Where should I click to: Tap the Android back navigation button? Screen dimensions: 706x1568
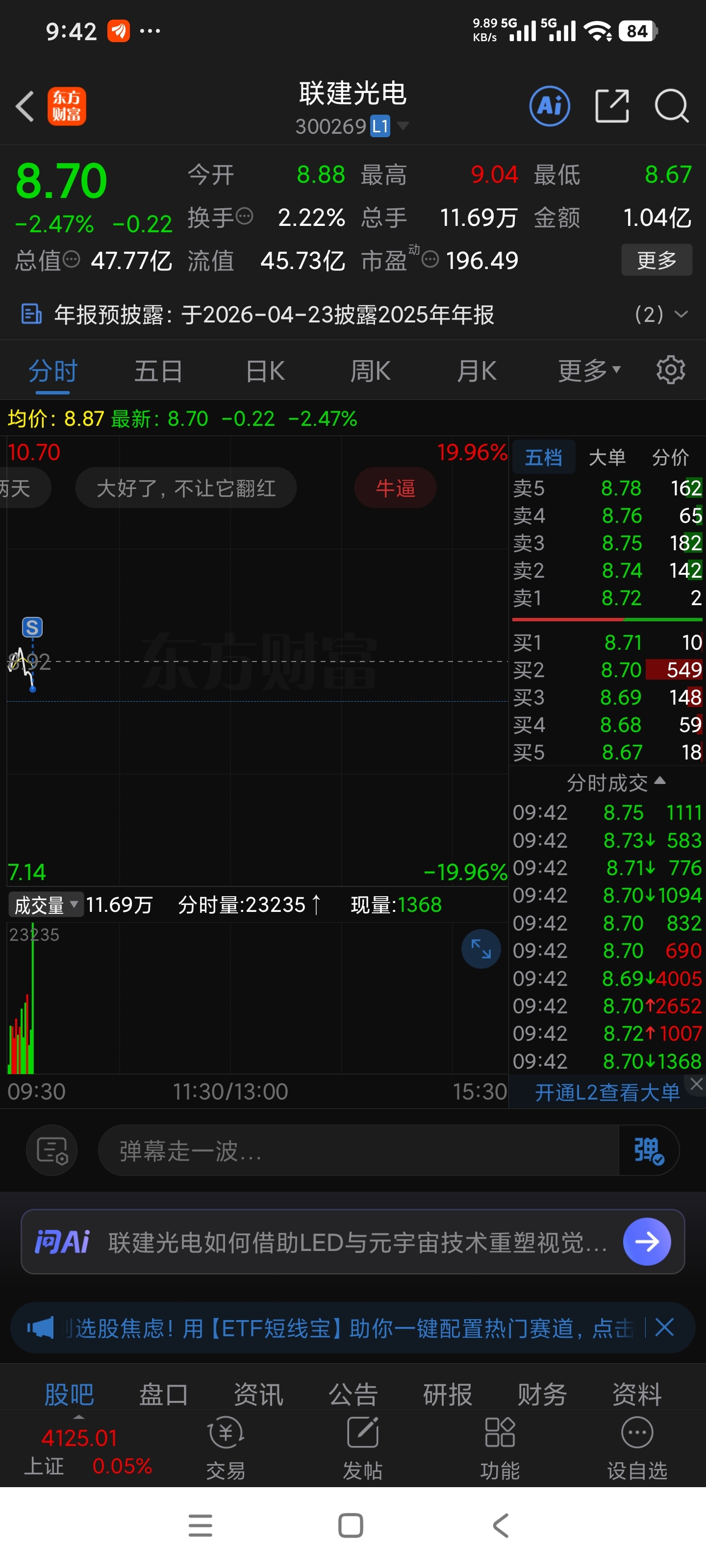coord(500,1525)
